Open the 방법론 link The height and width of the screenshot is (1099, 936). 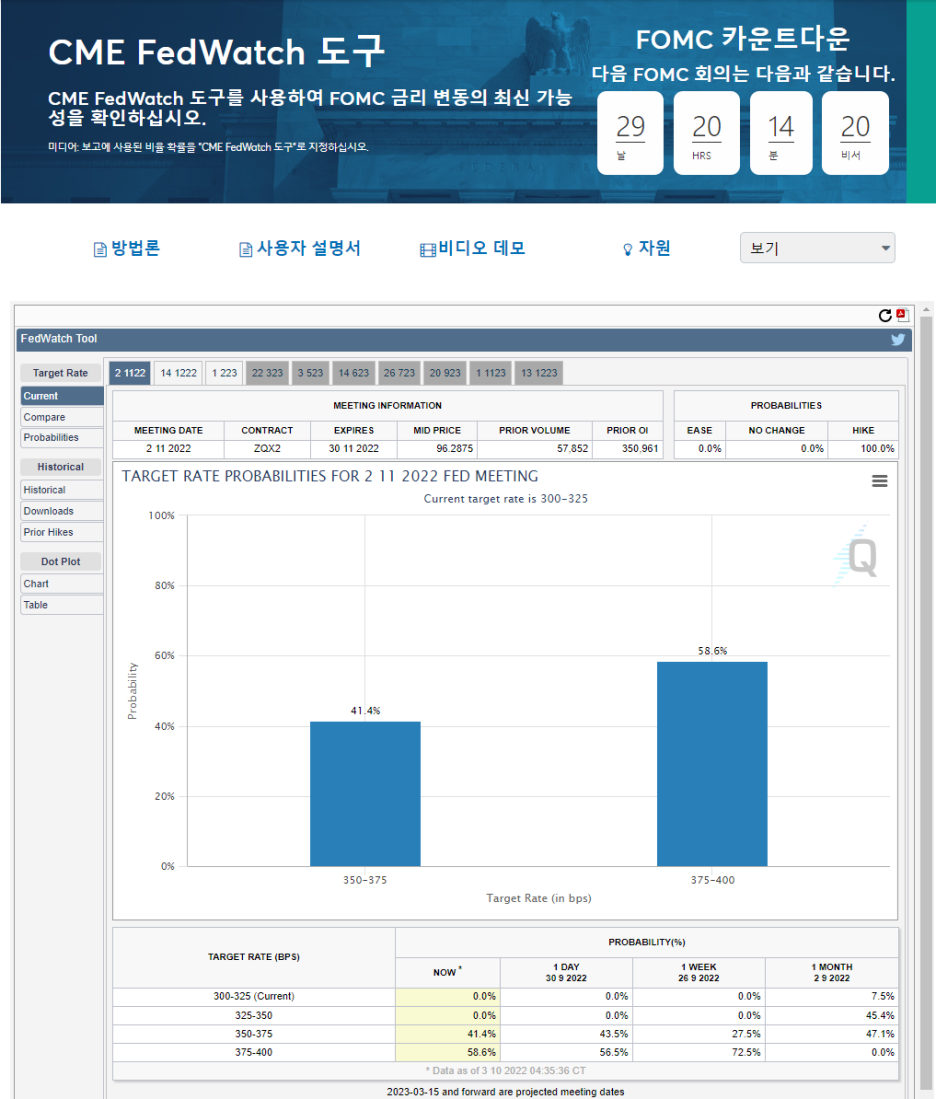point(135,248)
